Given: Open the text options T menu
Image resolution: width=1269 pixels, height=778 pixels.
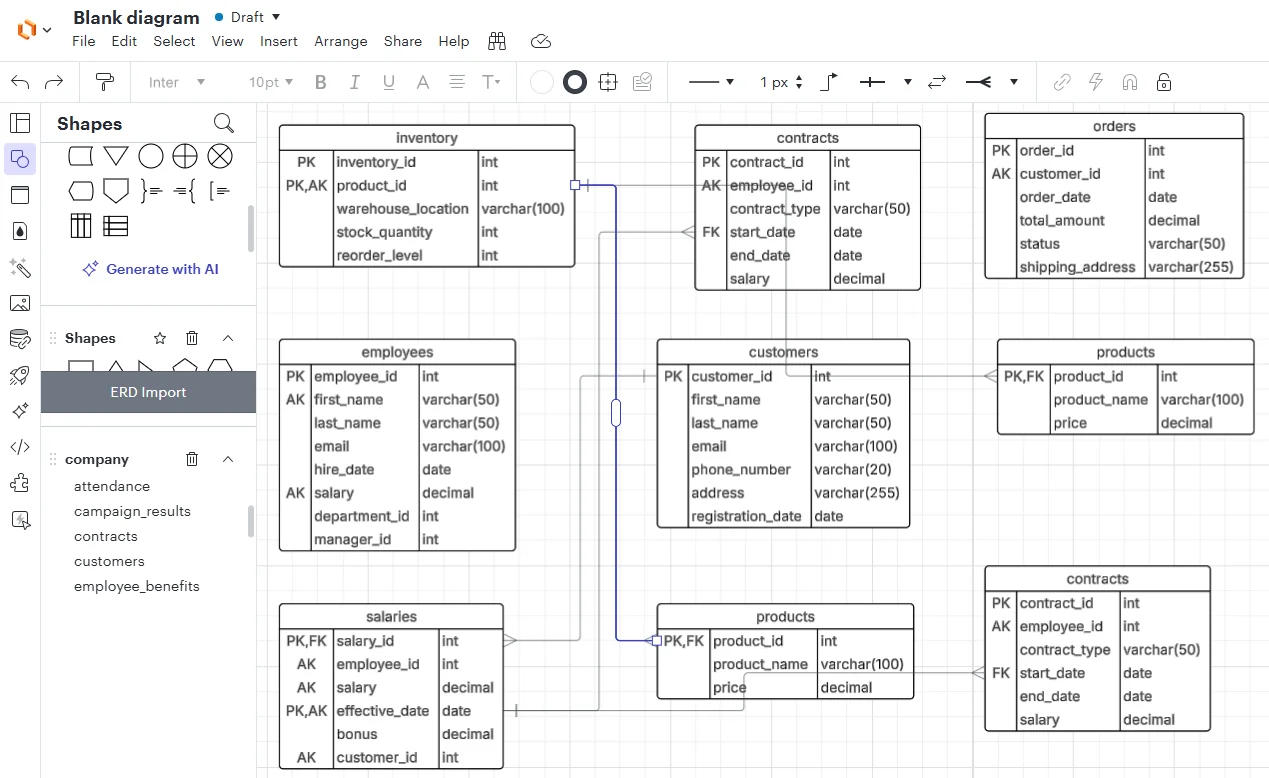Looking at the screenshot, I should [491, 82].
